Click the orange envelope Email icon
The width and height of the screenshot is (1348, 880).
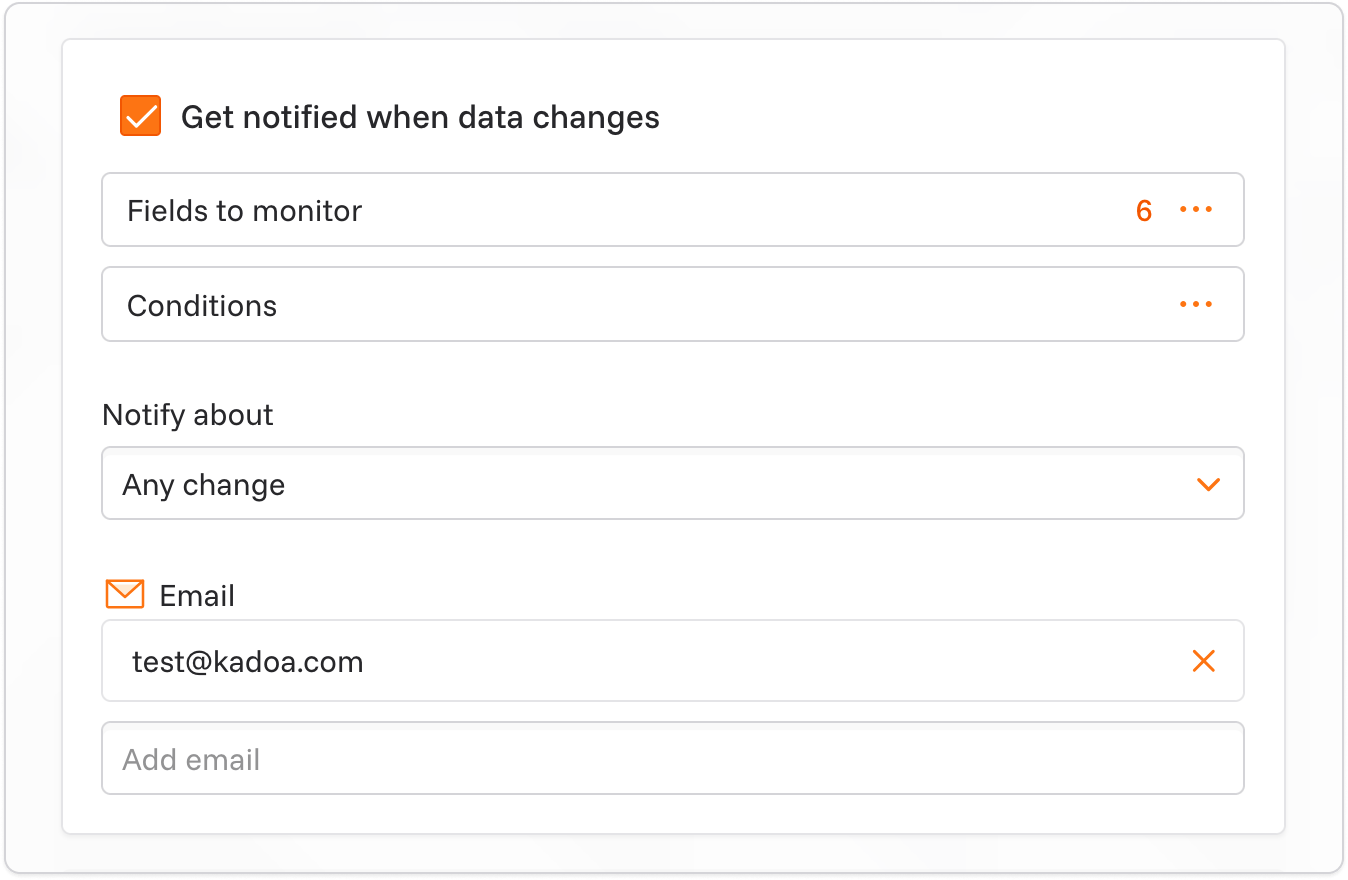coord(125,594)
